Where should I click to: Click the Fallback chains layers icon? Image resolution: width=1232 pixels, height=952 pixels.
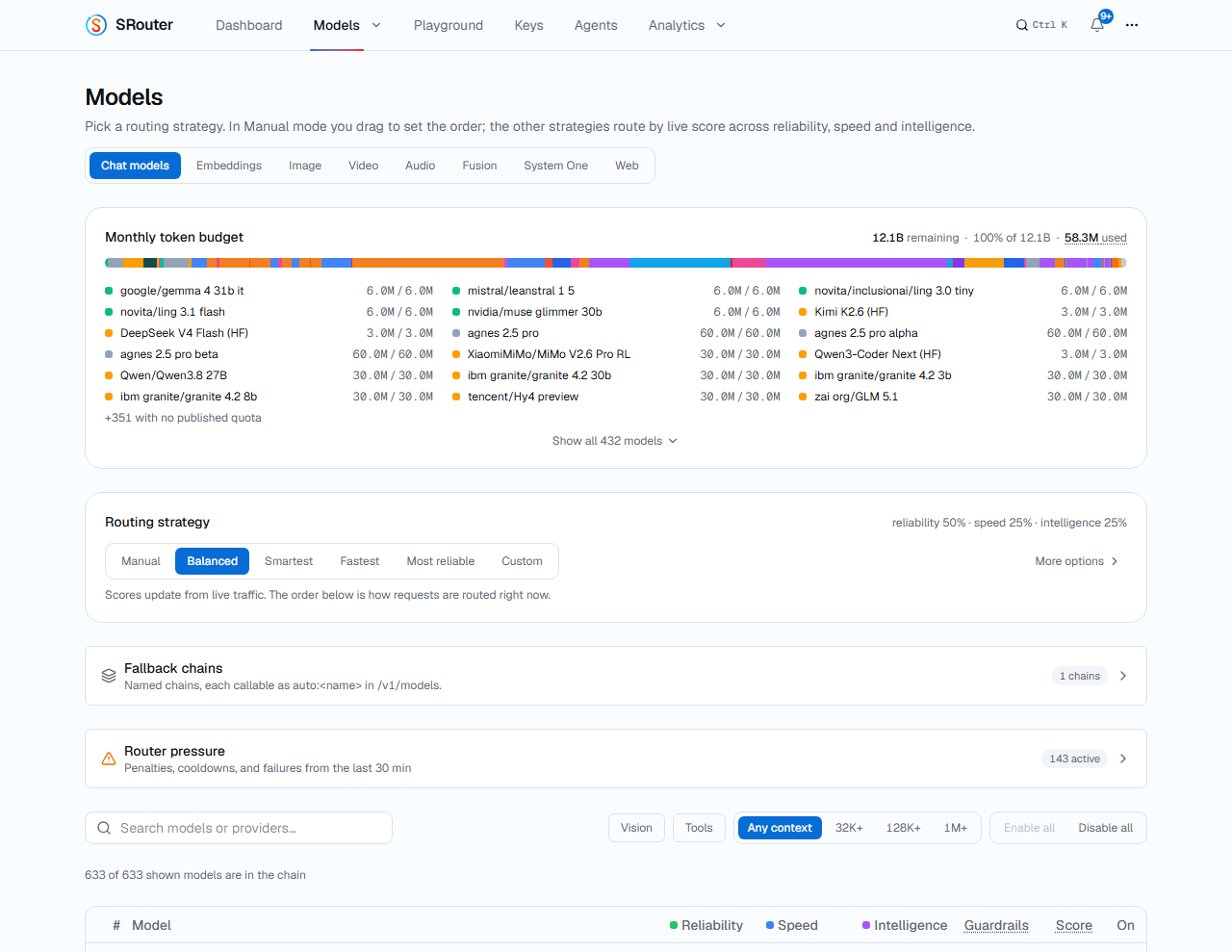coord(109,676)
